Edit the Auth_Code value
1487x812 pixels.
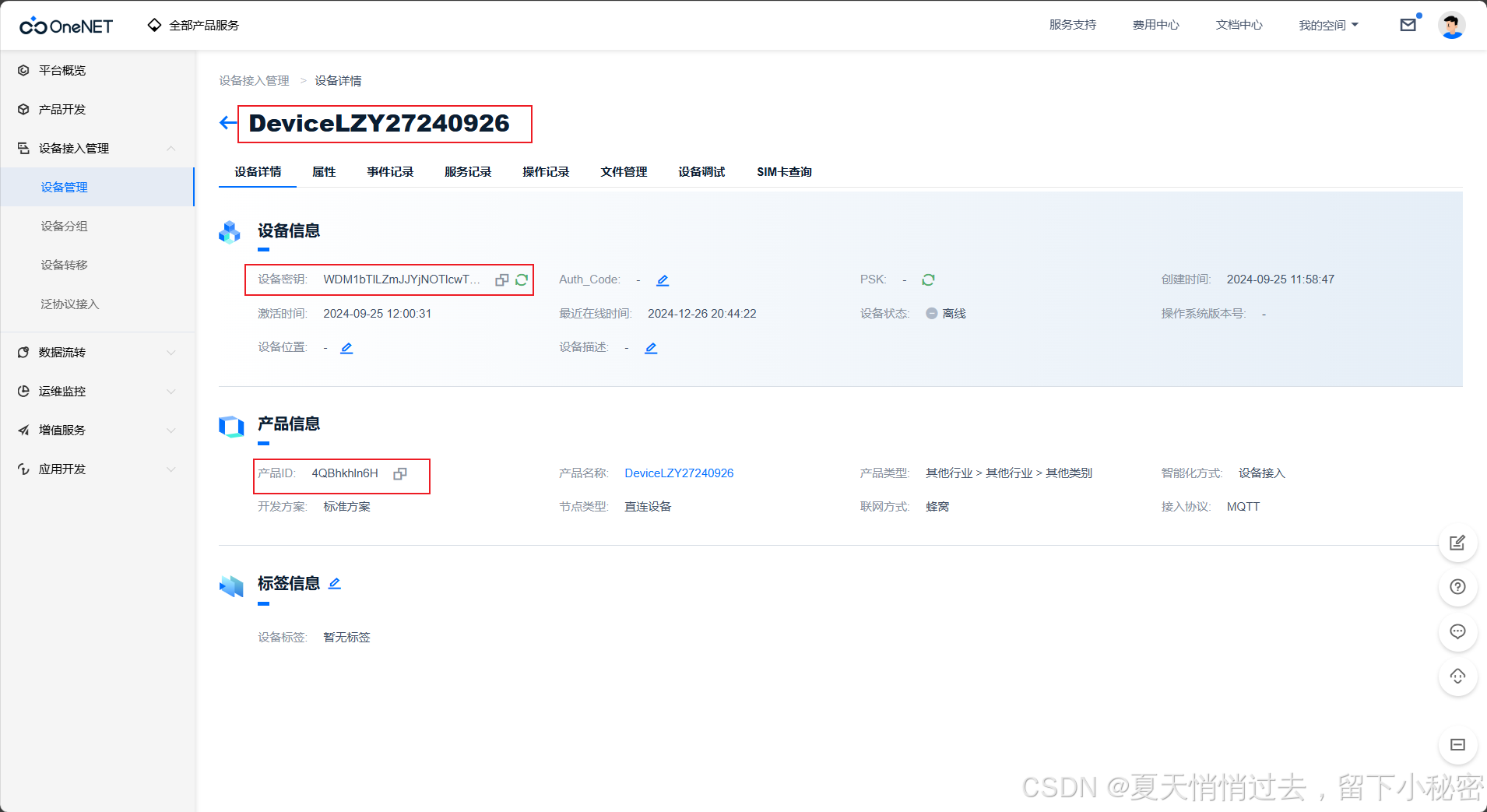[x=663, y=280]
